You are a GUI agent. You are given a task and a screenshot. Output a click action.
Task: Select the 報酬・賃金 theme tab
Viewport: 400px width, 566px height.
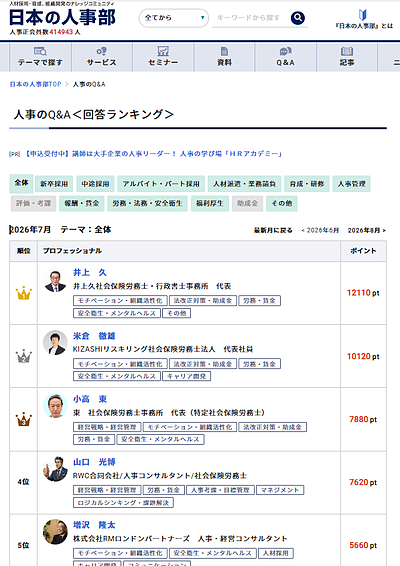coord(82,204)
